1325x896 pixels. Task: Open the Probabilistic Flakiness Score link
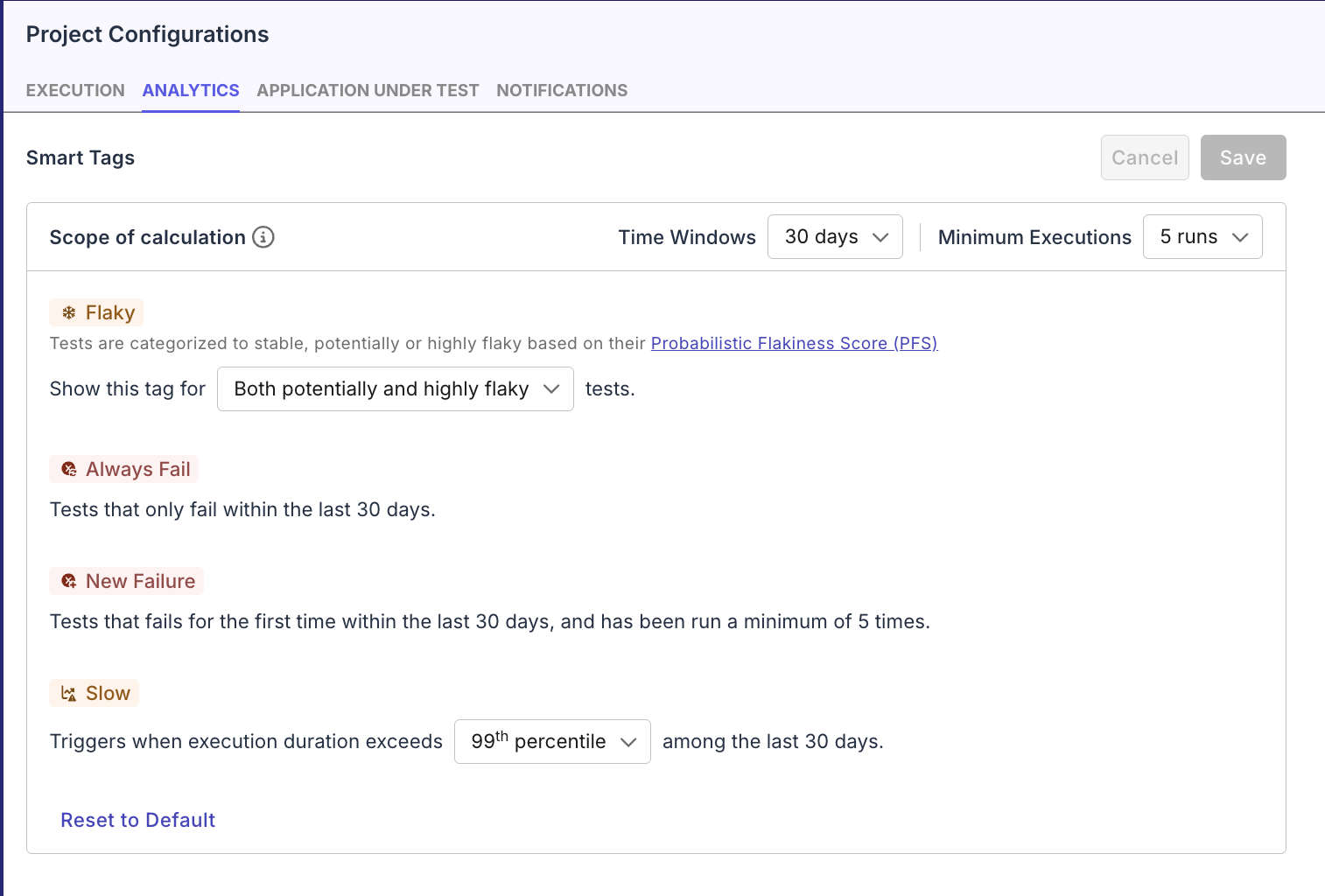[793, 343]
